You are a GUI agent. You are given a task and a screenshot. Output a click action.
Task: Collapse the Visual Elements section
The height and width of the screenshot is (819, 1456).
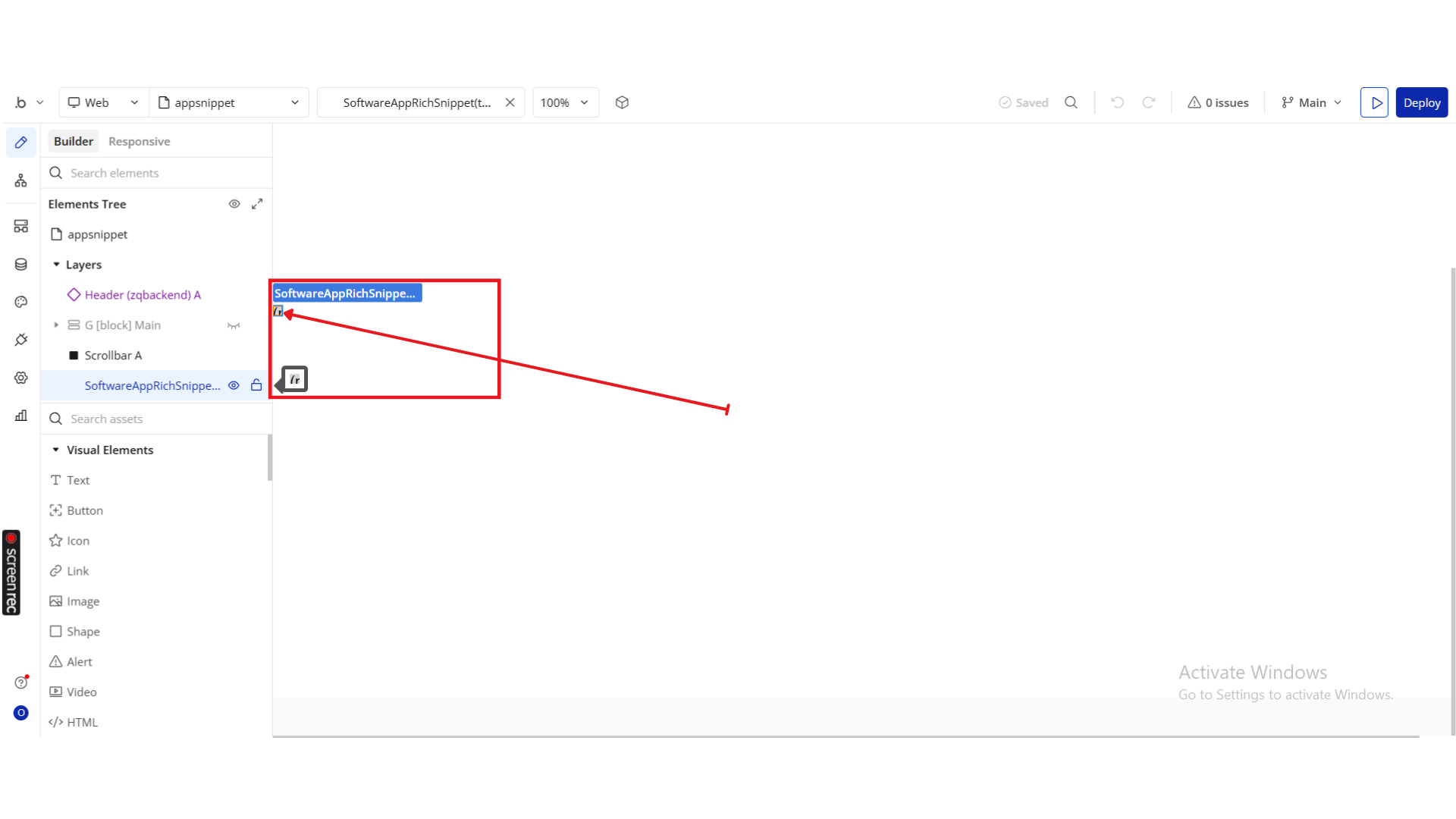(x=56, y=450)
